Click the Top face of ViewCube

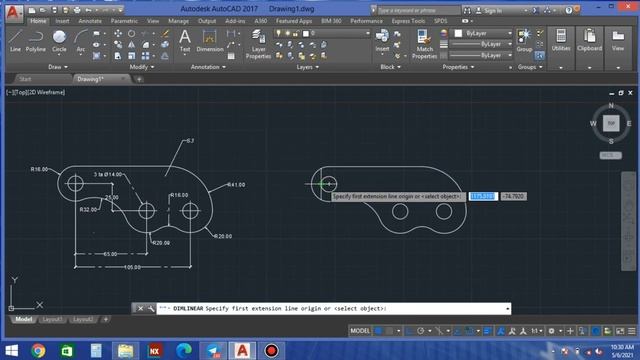(x=611, y=123)
